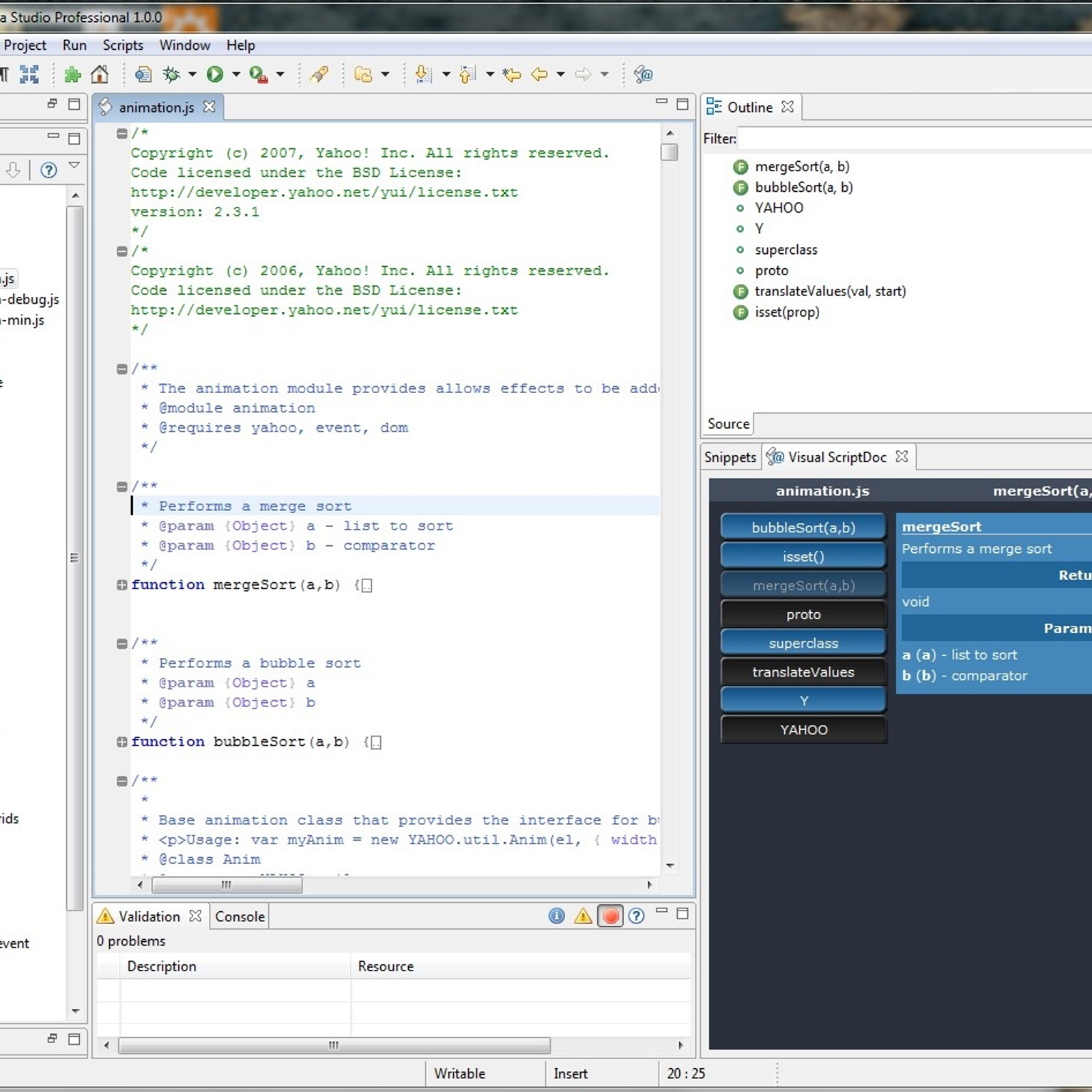Collapse the bubble sort doc comment
Image resolution: width=1092 pixels, height=1092 pixels.
[x=121, y=644]
